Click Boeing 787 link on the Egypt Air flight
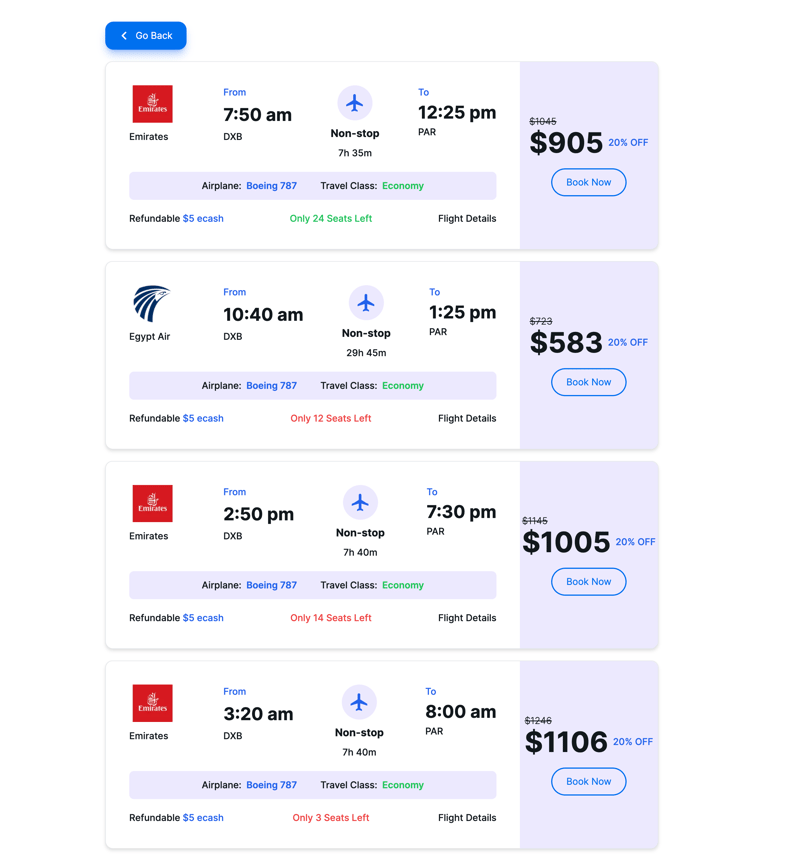 (271, 386)
